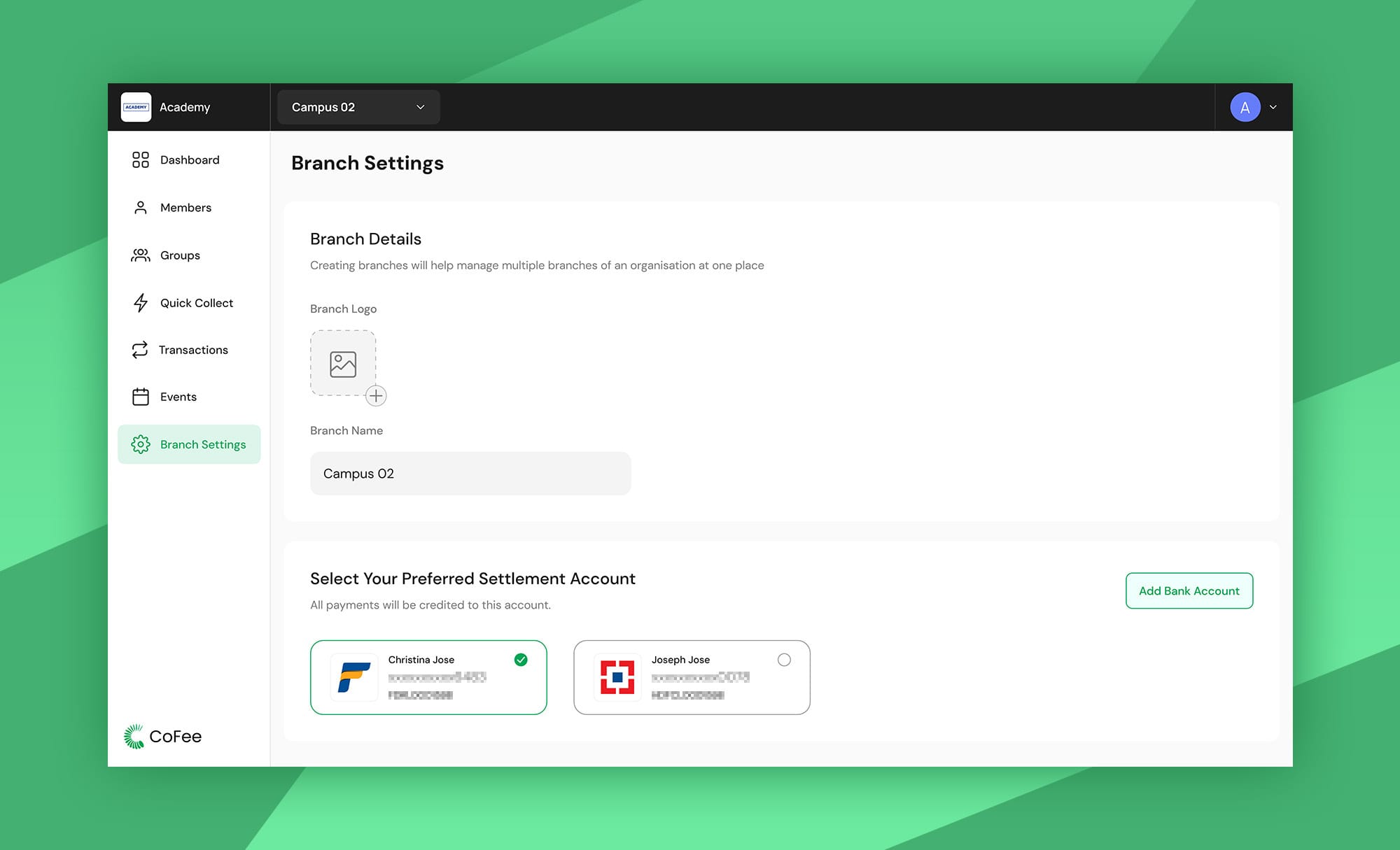Open the Events sidebar item
This screenshot has width=1400, height=850.
click(178, 397)
